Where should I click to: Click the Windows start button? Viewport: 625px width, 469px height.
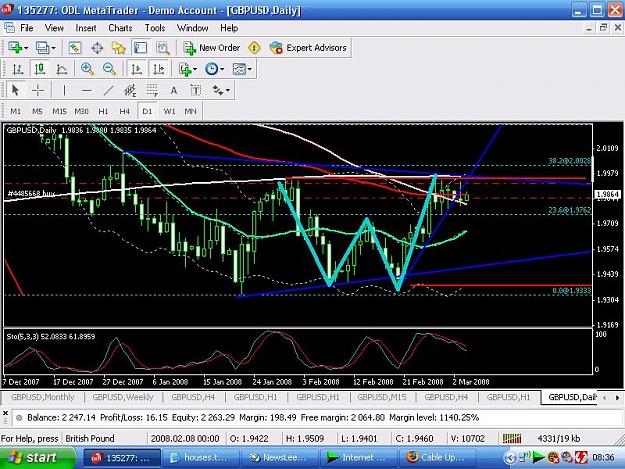tap(37, 457)
